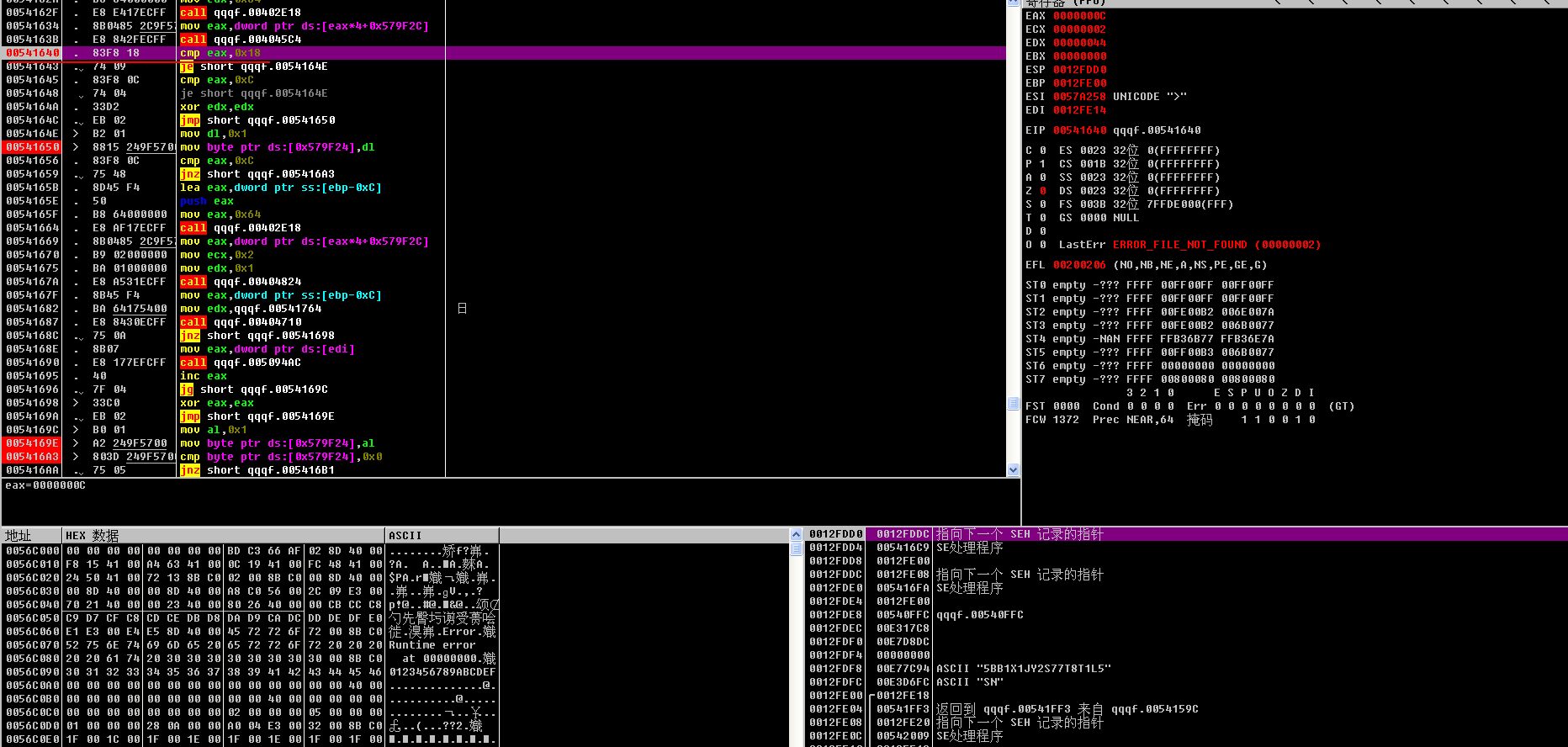Select the EAX register value 0000000C
1568x747 pixels.
(1079, 16)
